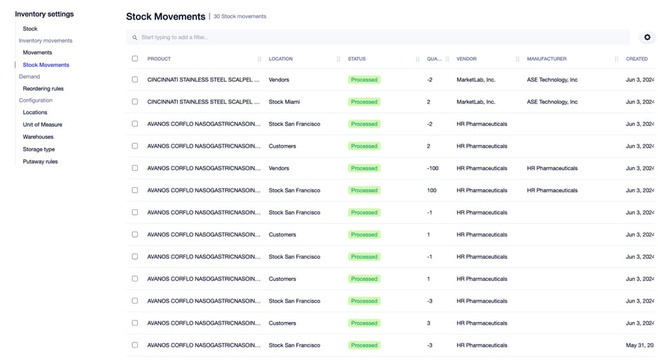The width and height of the screenshot is (658, 362).
Task: Check the first Cincinnati Stainless Steel Scalpel row
Action: click(135, 79)
